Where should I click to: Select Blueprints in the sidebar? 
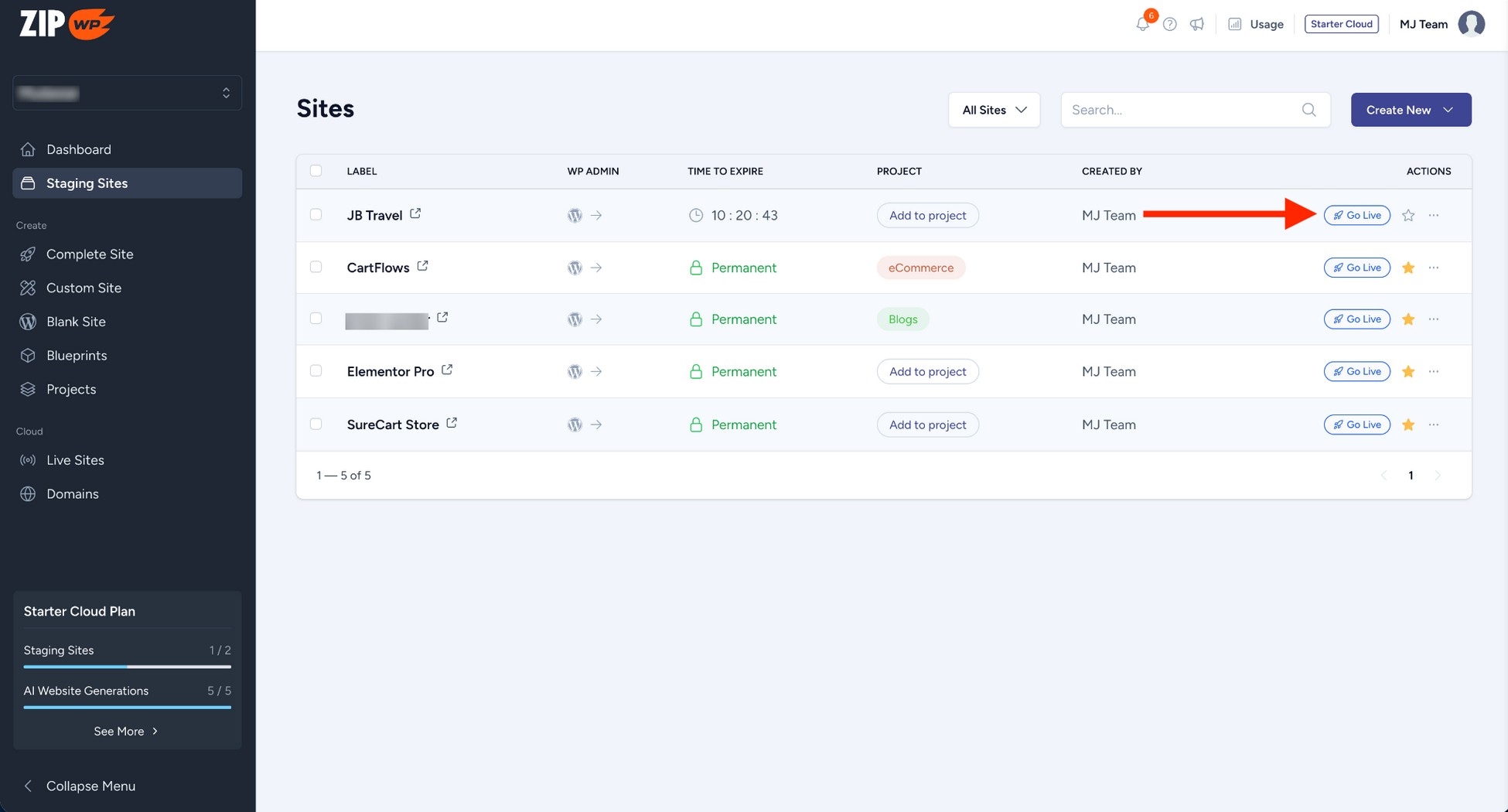(77, 355)
